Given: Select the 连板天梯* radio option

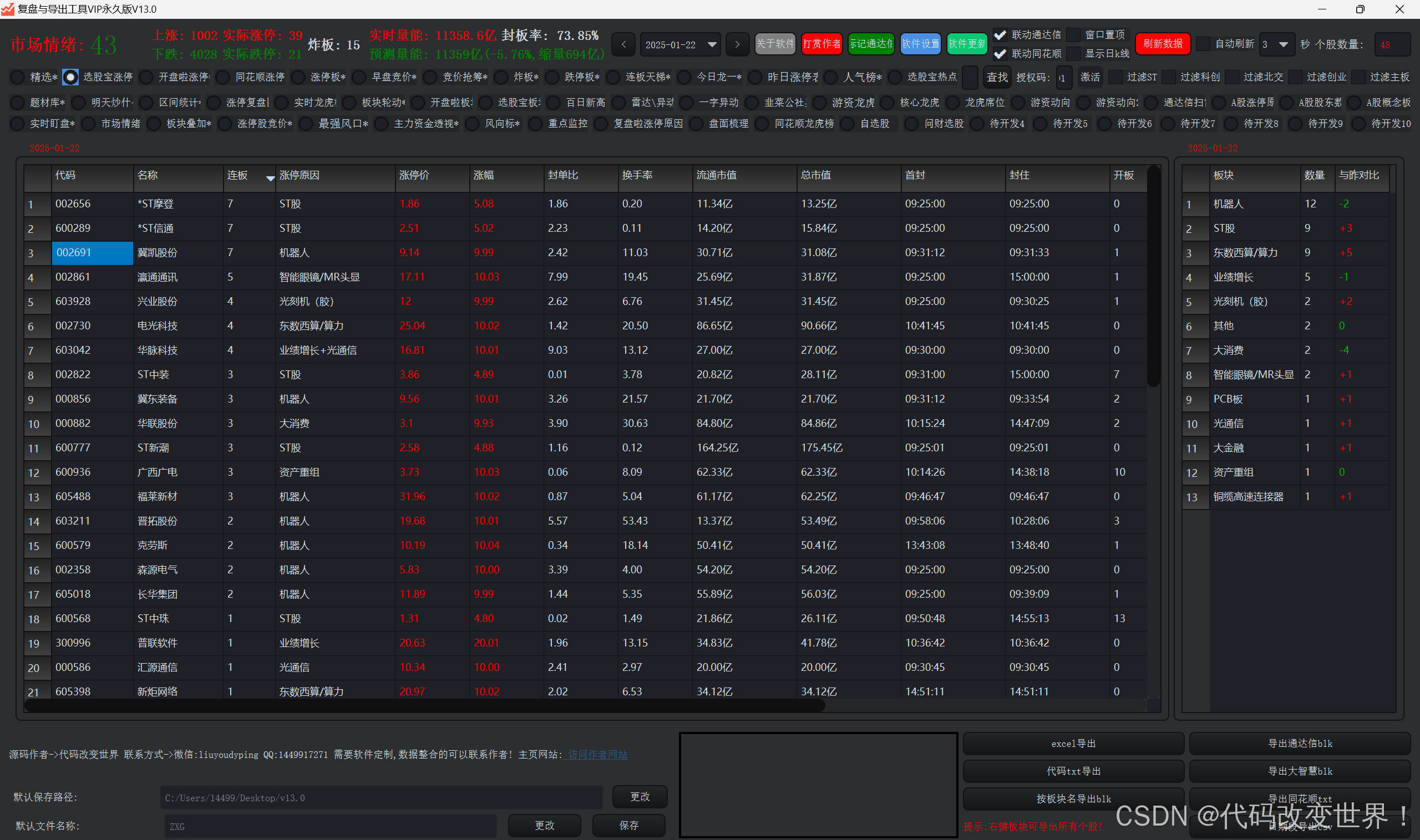Looking at the screenshot, I should pos(613,77).
